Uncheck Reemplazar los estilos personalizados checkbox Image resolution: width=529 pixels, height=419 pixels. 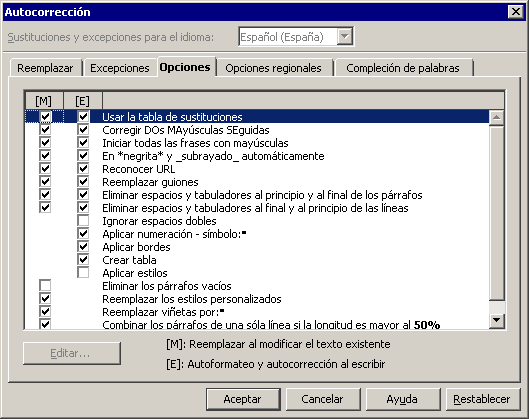45,299
